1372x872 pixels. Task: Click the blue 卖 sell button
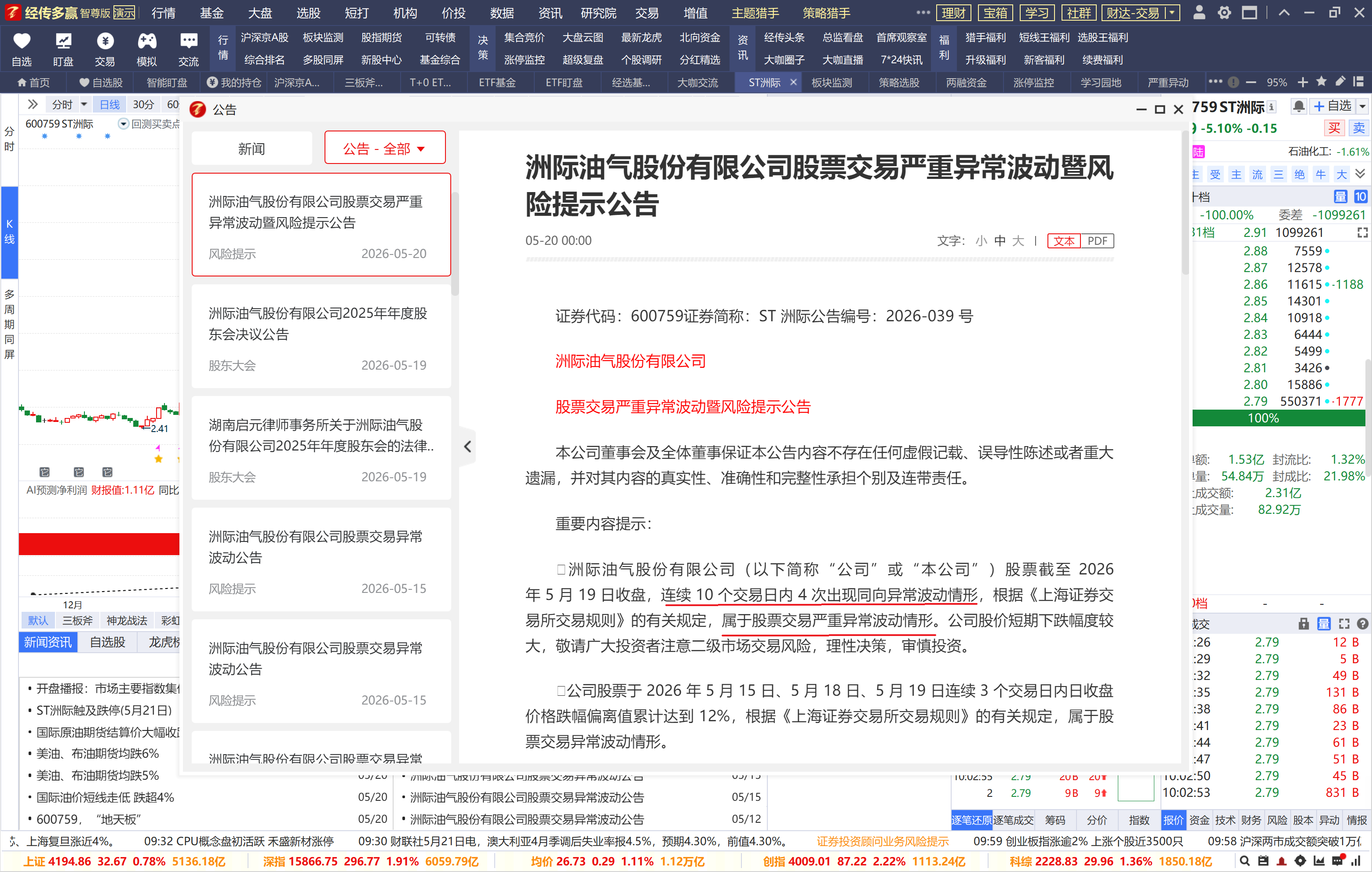tap(1359, 128)
